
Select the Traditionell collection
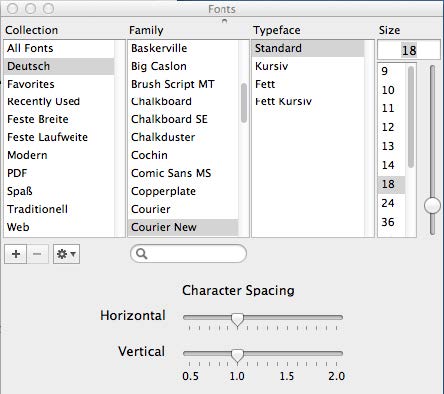click(59, 209)
